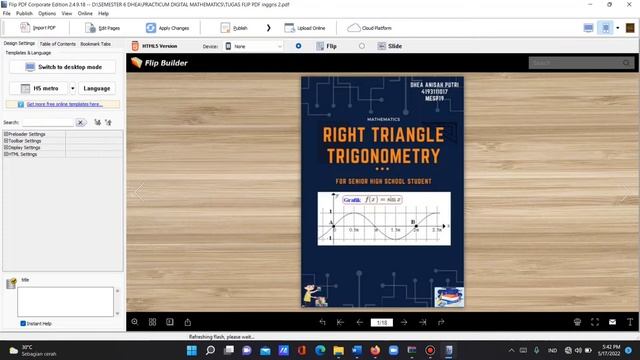The image size is (640, 360).
Task: Open the Options menu
Action: coord(47,13)
